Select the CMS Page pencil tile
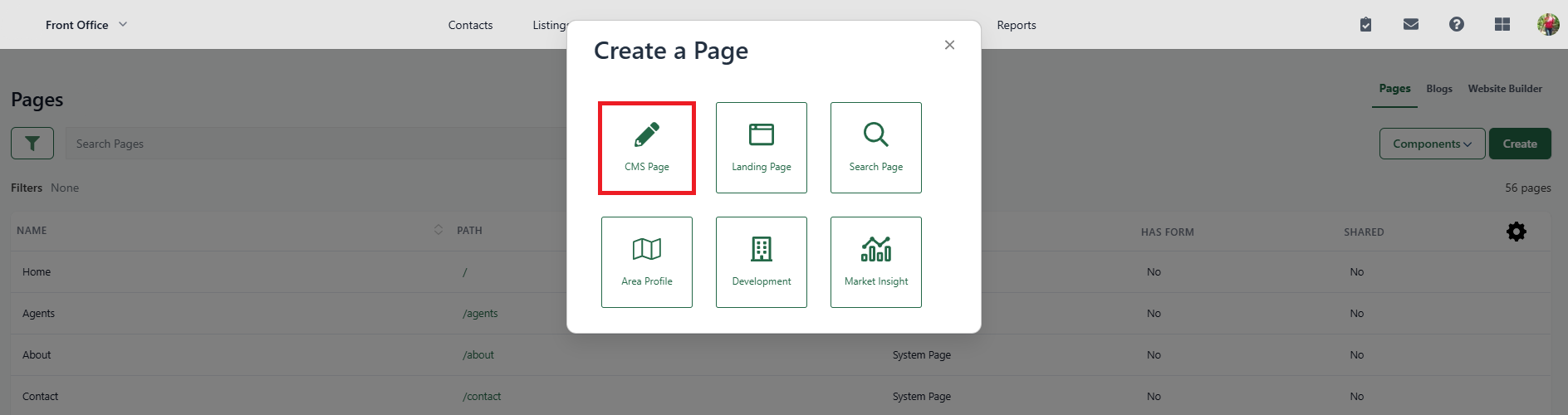This screenshot has height=415, width=1568. click(647, 148)
